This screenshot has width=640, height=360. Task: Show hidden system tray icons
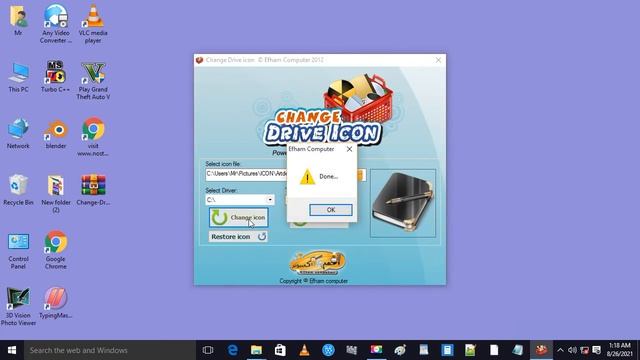click(x=560, y=350)
